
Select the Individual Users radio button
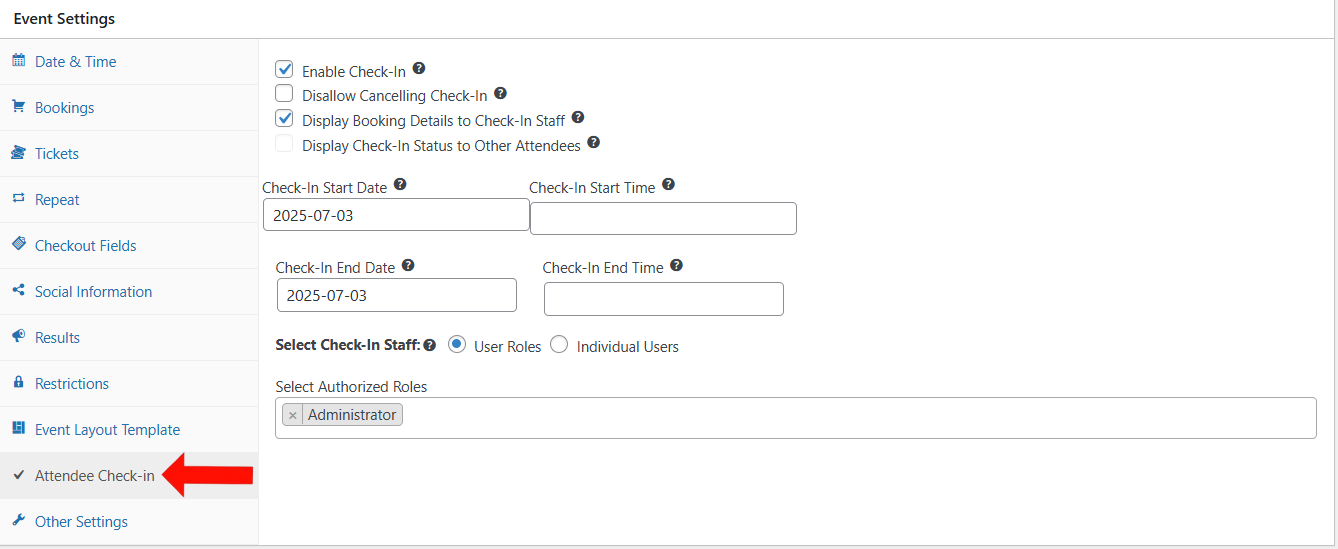pos(559,345)
